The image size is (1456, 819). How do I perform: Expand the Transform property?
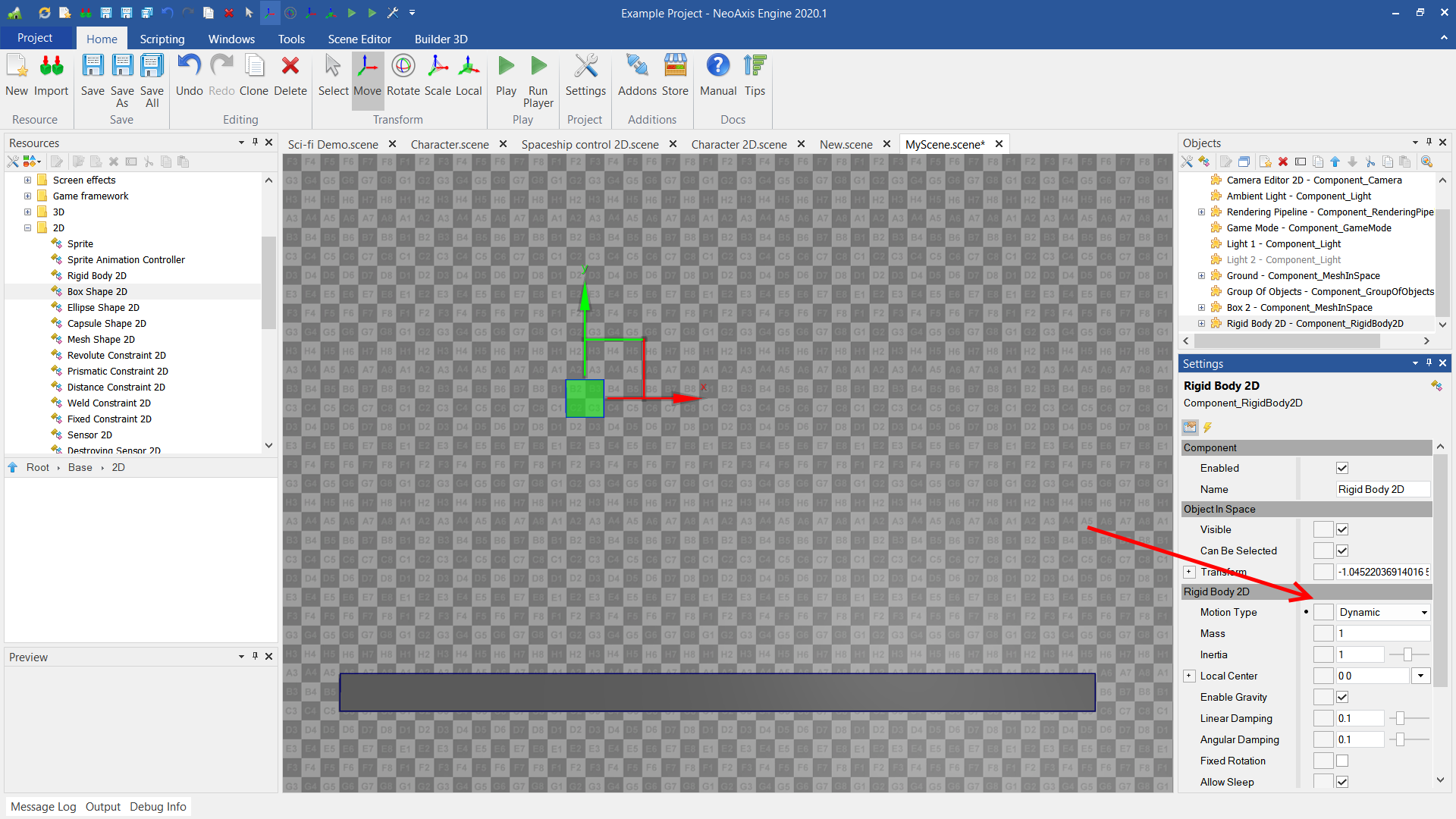1189,572
